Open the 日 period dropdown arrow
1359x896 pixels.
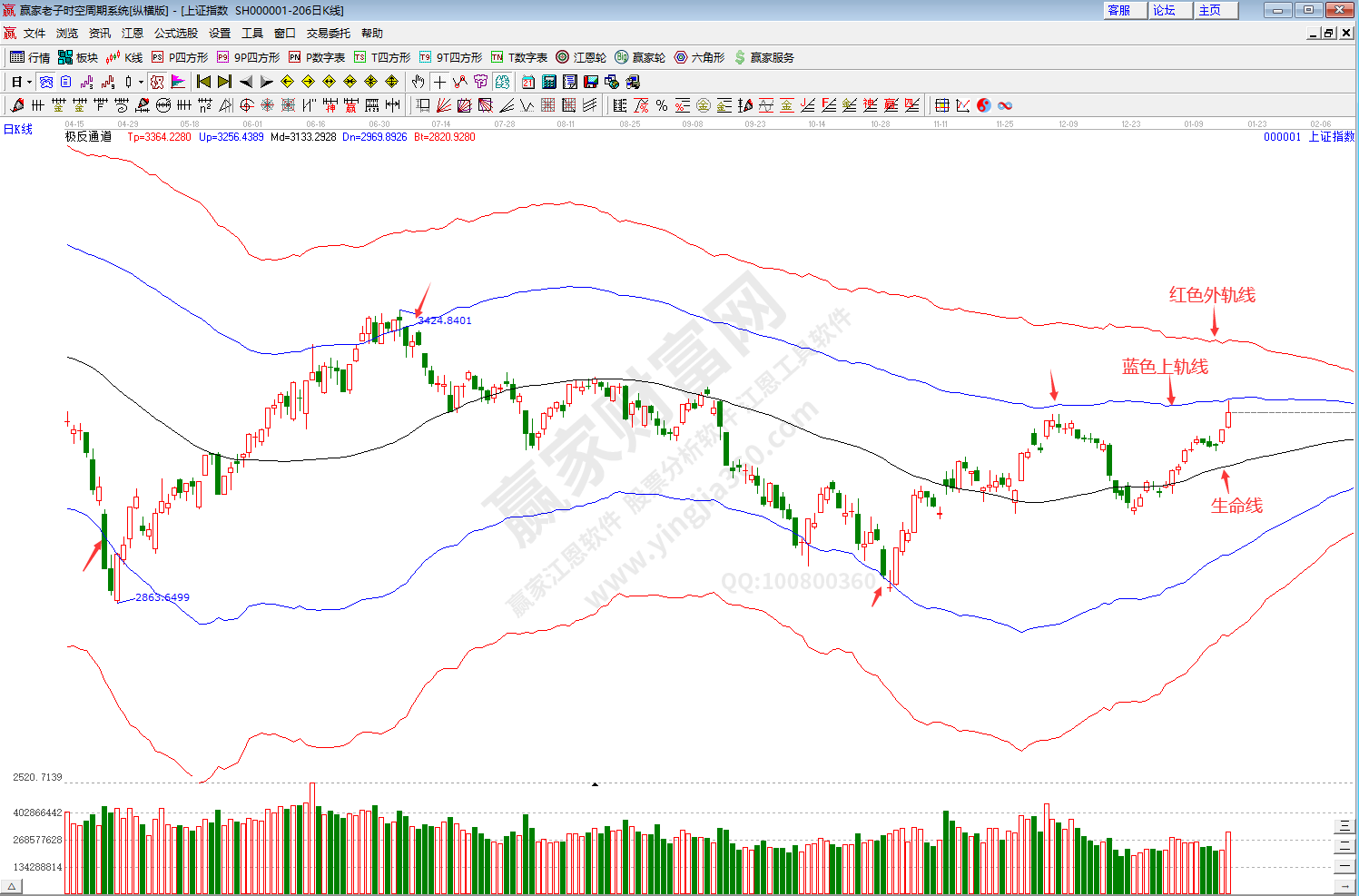[x=29, y=82]
